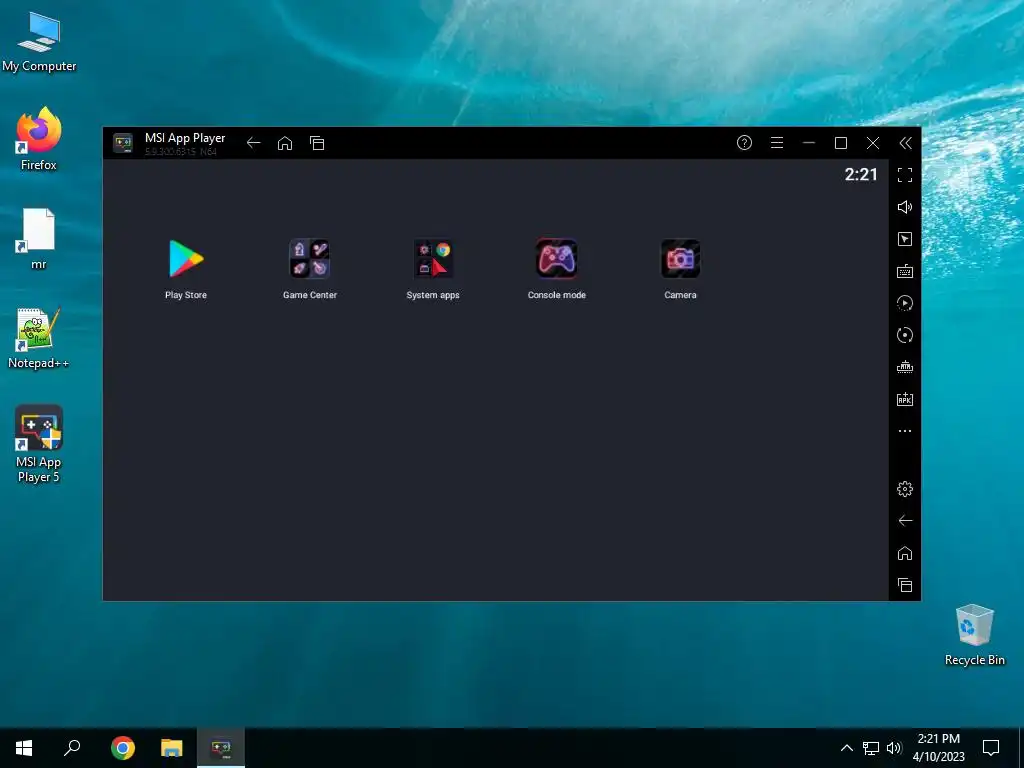Select the mr file shortcut on desktop
Screen dimensions: 1024x768
point(39,239)
